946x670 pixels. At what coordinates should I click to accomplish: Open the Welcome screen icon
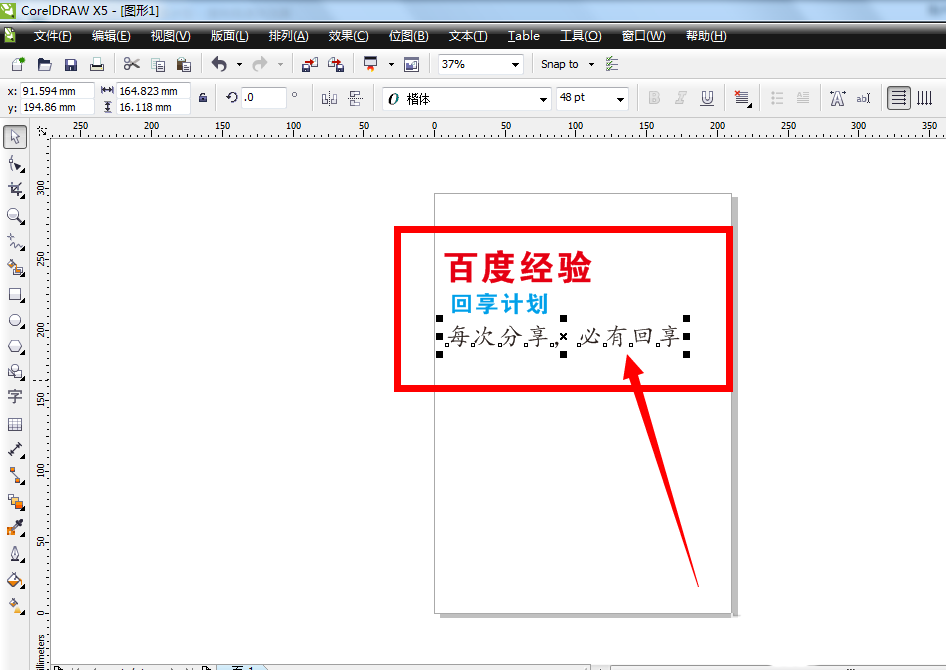[411, 64]
